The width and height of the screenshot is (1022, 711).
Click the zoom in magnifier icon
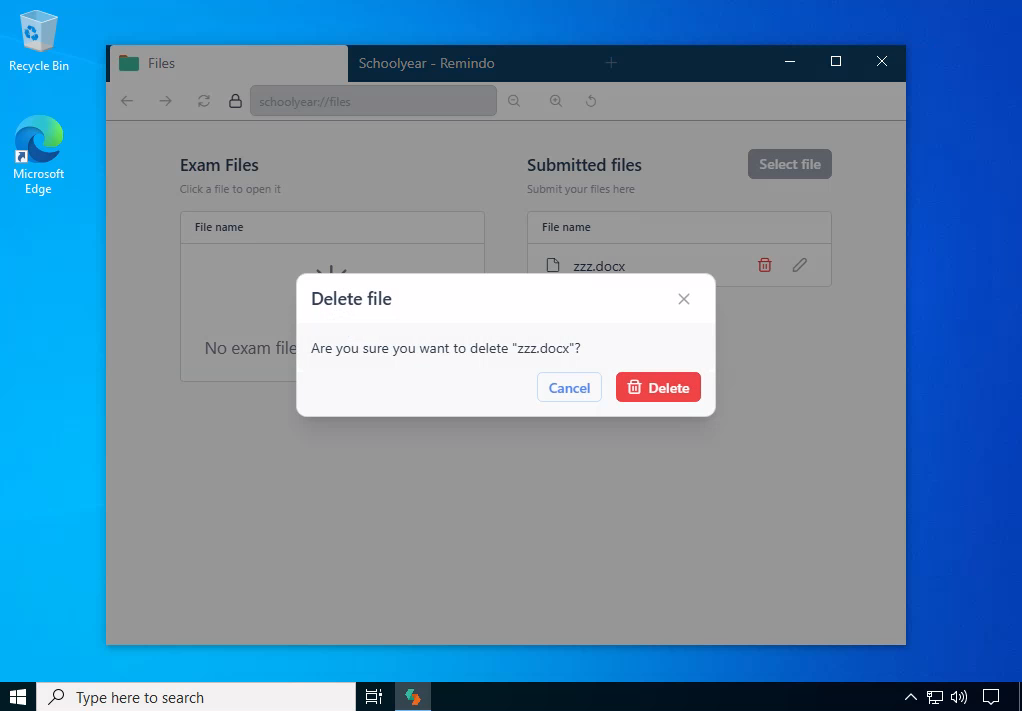pos(556,101)
